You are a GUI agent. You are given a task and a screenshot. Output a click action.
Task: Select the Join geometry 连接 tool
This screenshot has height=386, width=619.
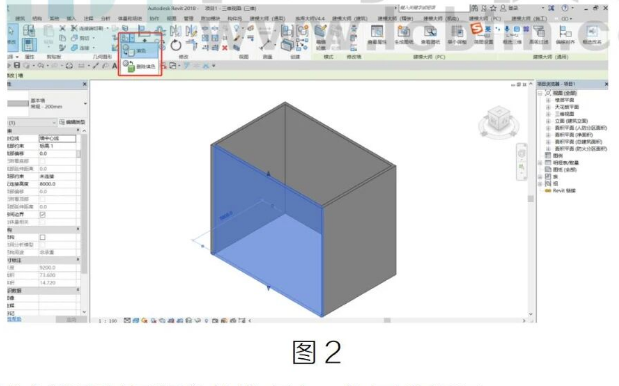click(82, 48)
